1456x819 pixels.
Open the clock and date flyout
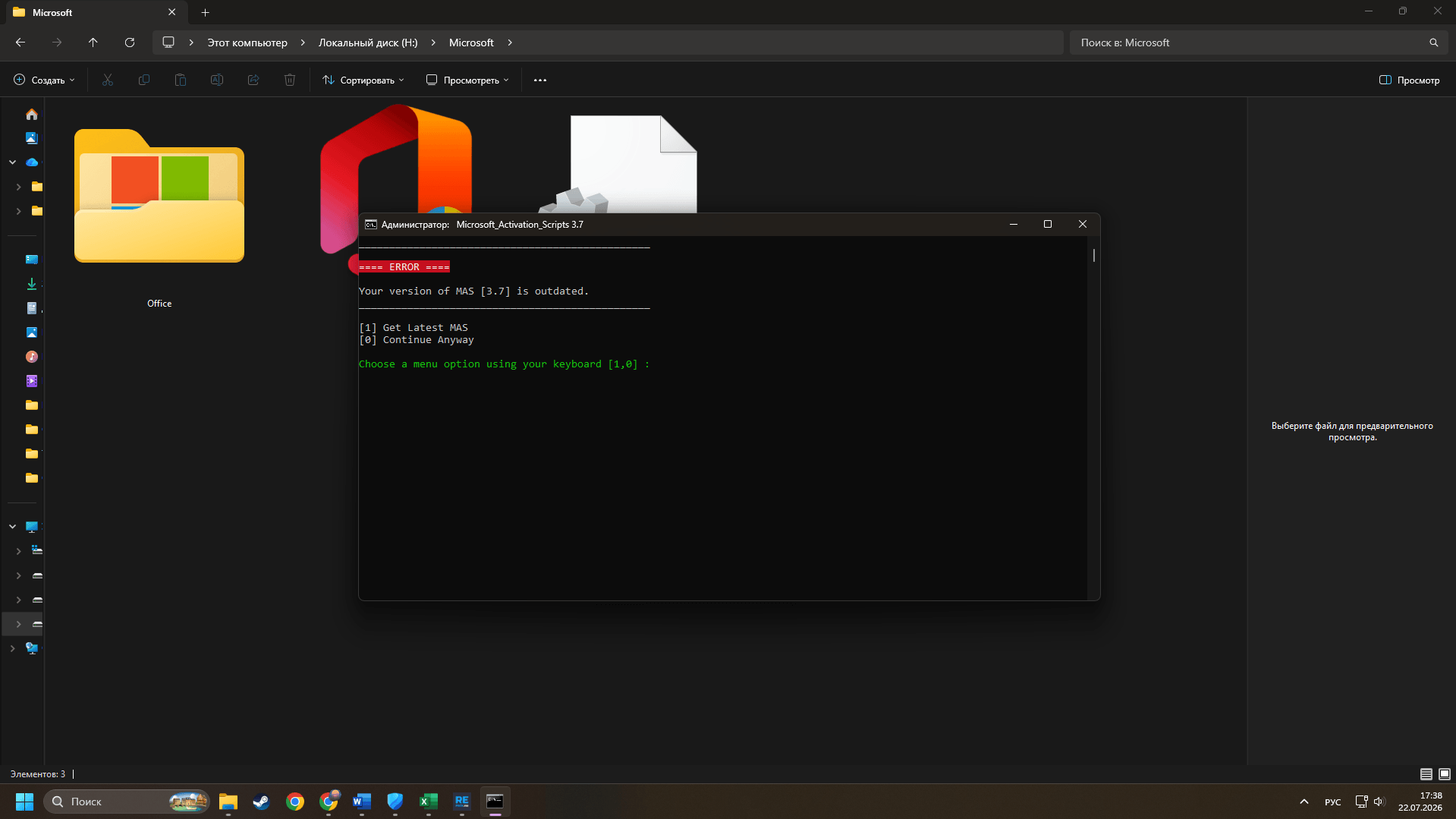tap(1420, 802)
